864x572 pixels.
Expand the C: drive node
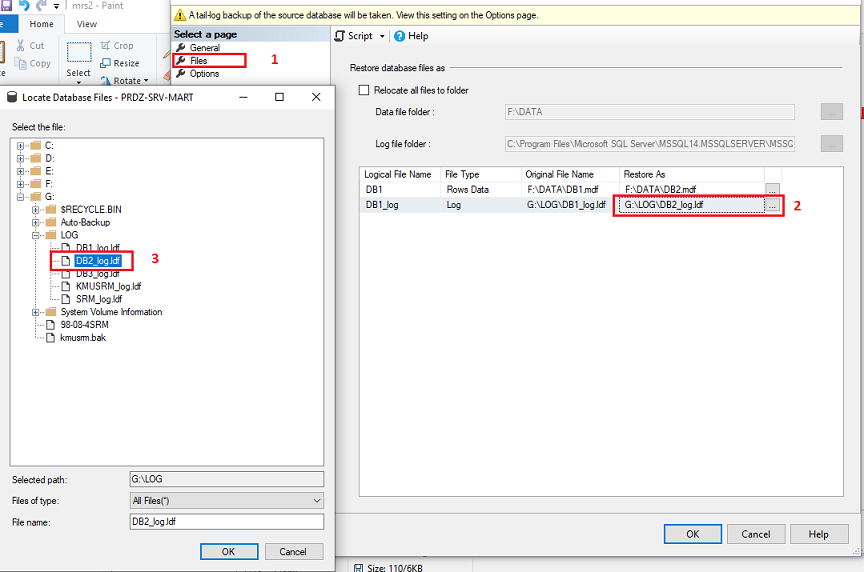[21, 146]
